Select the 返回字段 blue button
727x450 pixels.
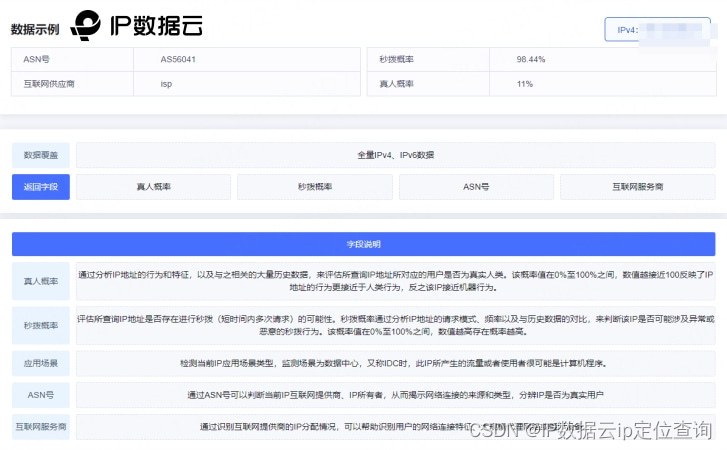(x=41, y=187)
